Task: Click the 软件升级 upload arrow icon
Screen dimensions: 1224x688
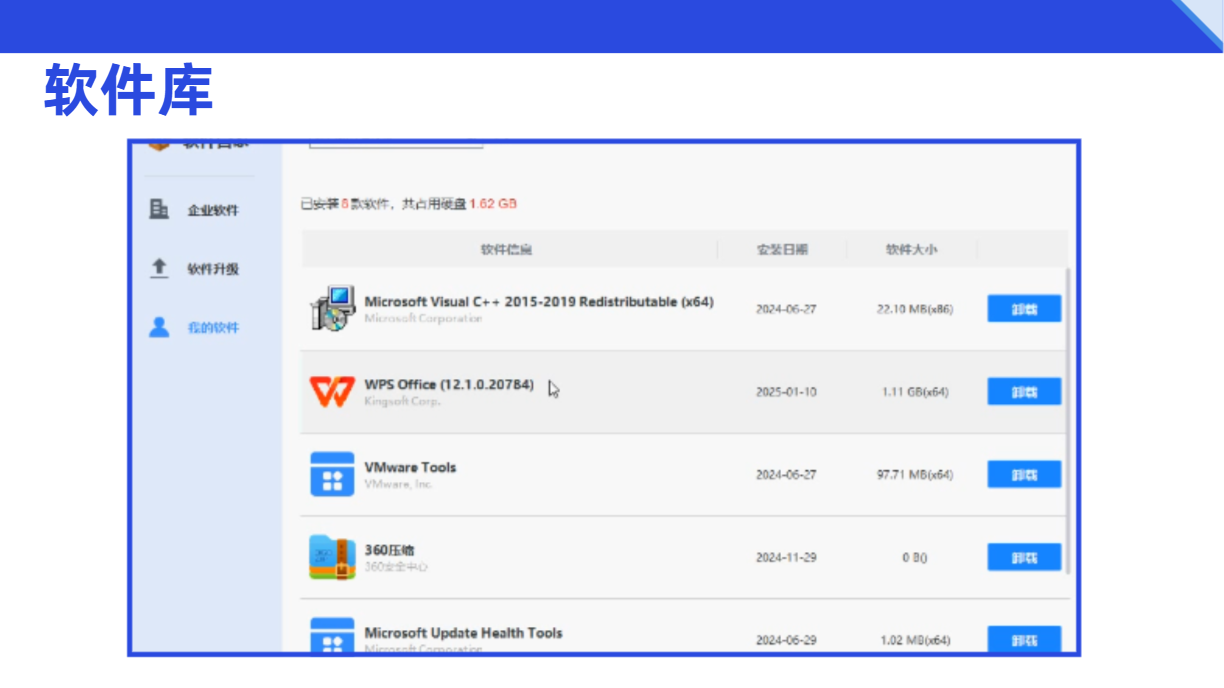Action: point(159,268)
